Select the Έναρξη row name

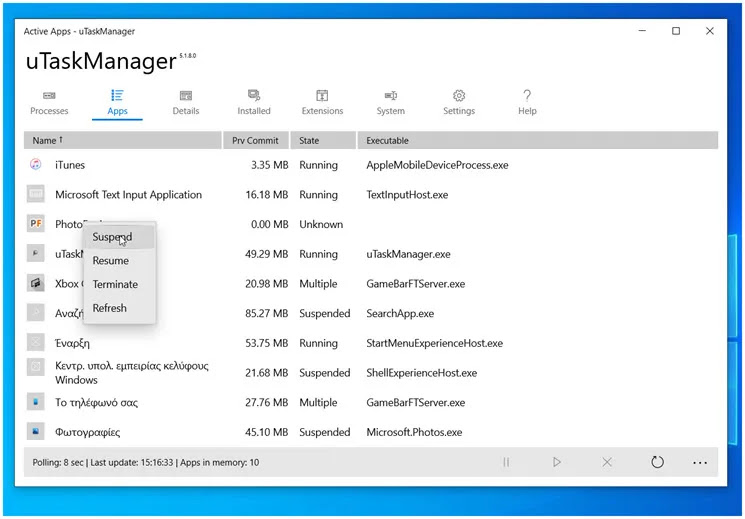[72, 343]
